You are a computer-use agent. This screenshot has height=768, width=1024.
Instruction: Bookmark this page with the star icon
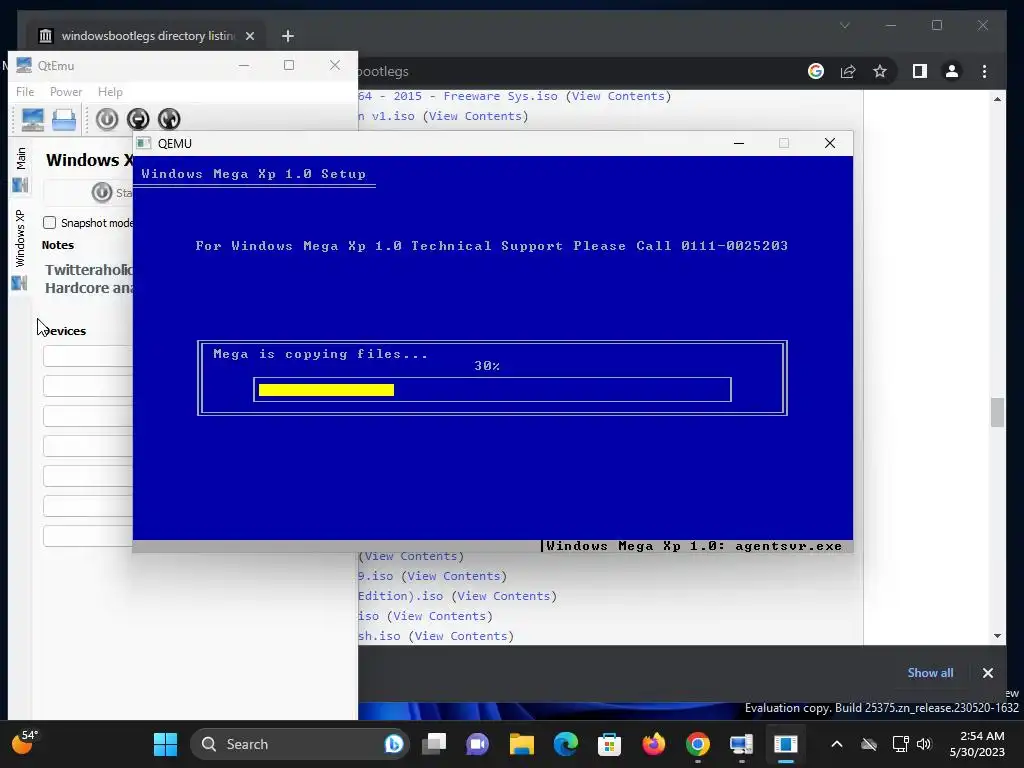(x=880, y=71)
